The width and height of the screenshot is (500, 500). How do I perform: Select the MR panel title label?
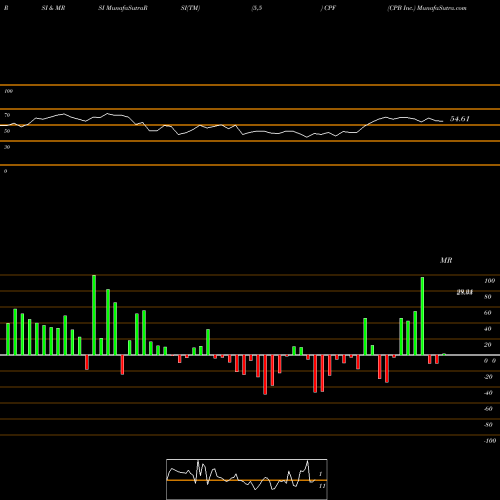point(446,260)
